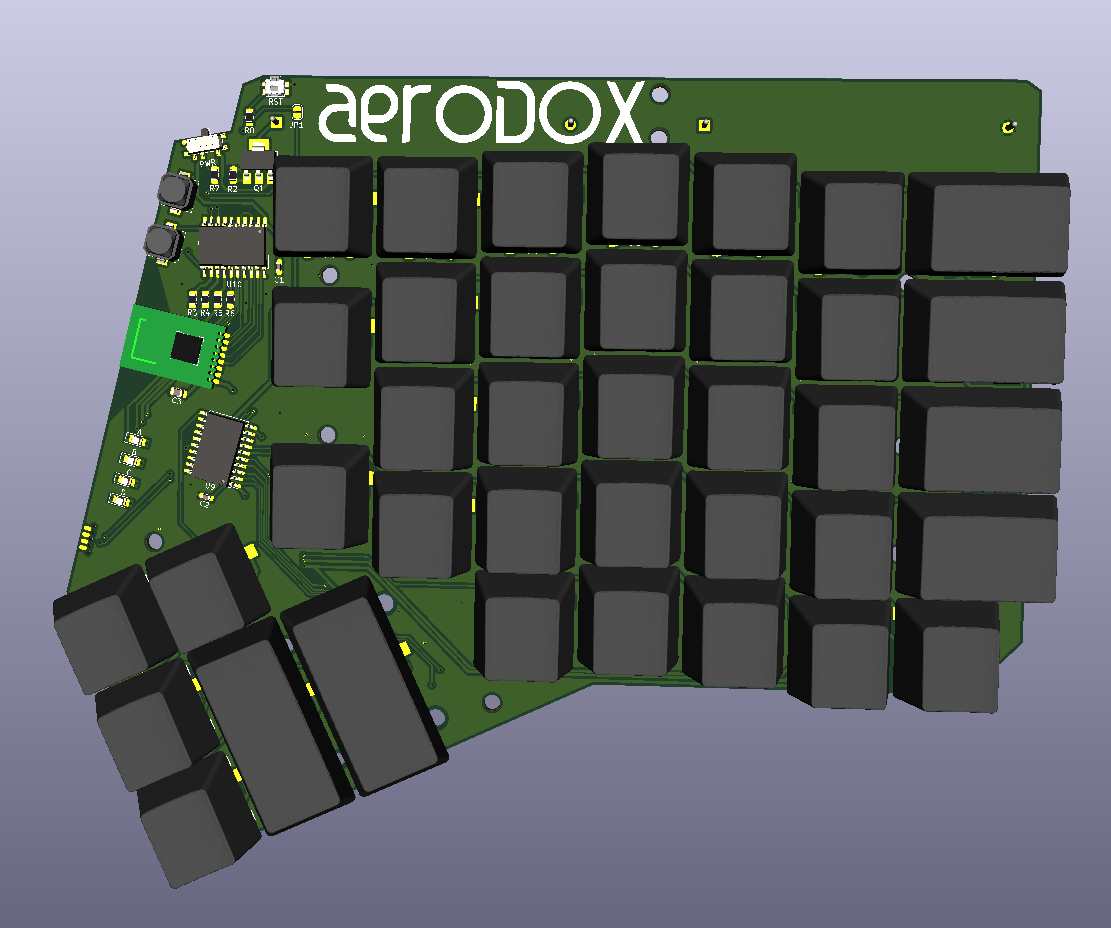Click the aeroDOX silkscreen logo
This screenshot has width=1111, height=928.
coord(482,112)
